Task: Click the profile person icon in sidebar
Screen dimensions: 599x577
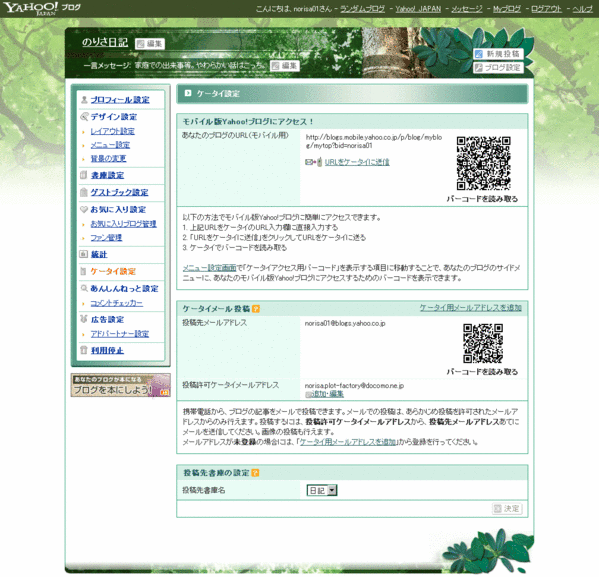Action: click(x=84, y=100)
